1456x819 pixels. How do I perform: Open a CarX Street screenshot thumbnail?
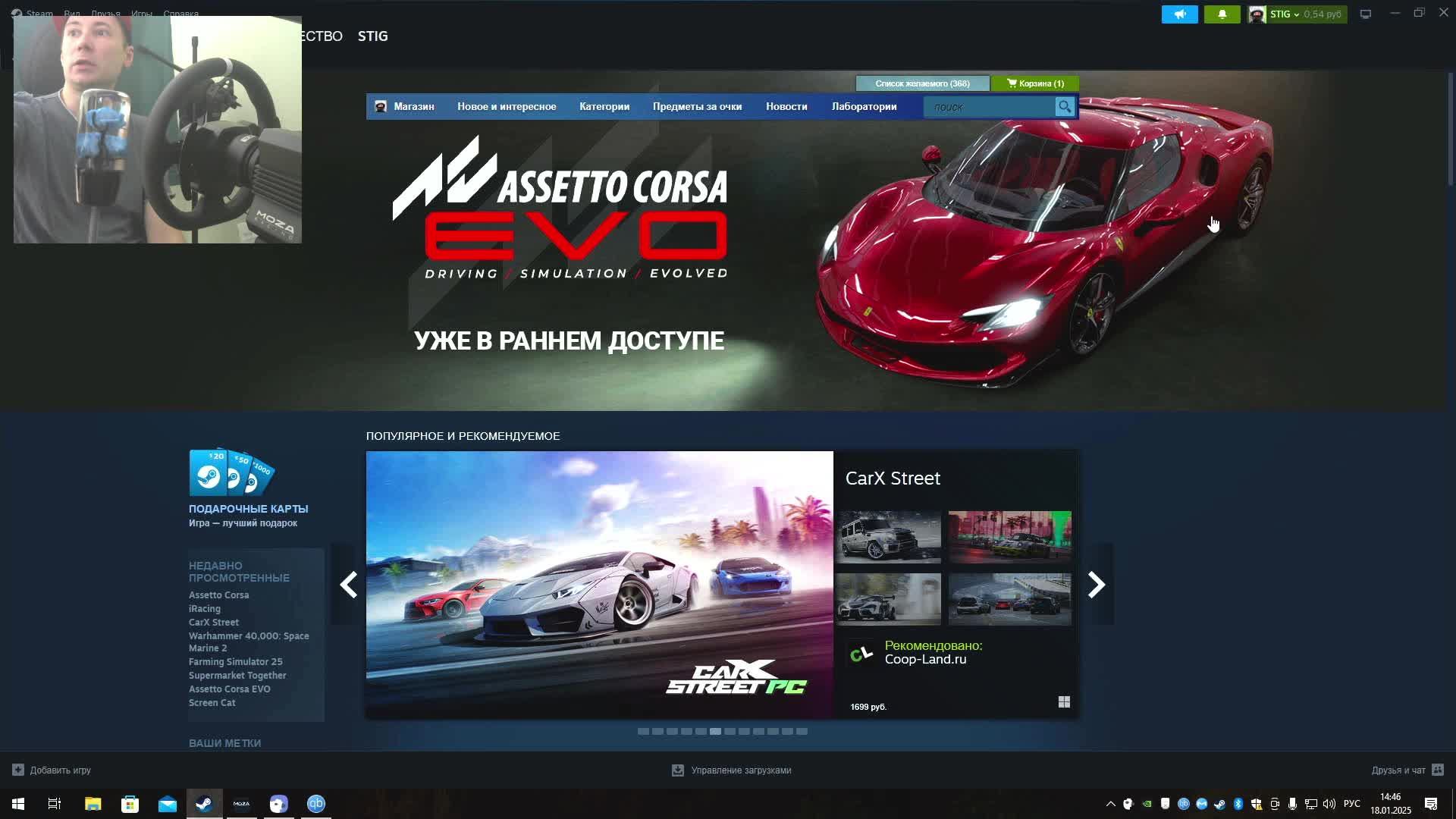[889, 537]
